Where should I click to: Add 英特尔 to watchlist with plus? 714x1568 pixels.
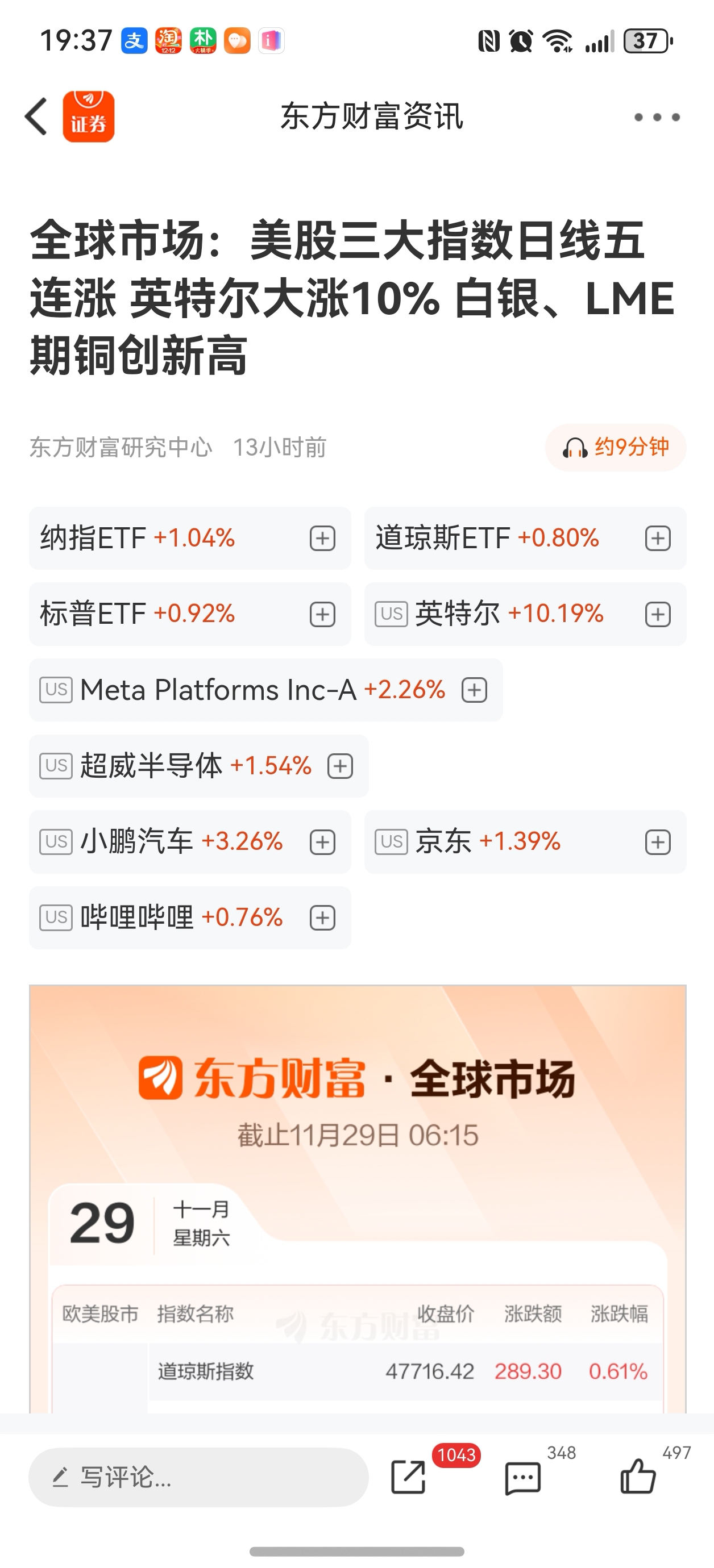coord(658,614)
